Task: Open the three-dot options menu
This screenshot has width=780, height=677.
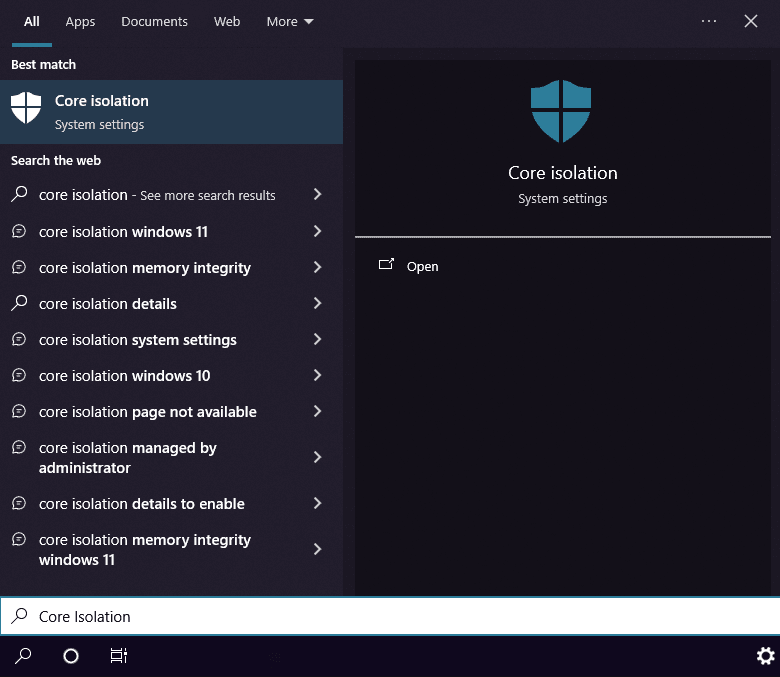Action: 708,21
